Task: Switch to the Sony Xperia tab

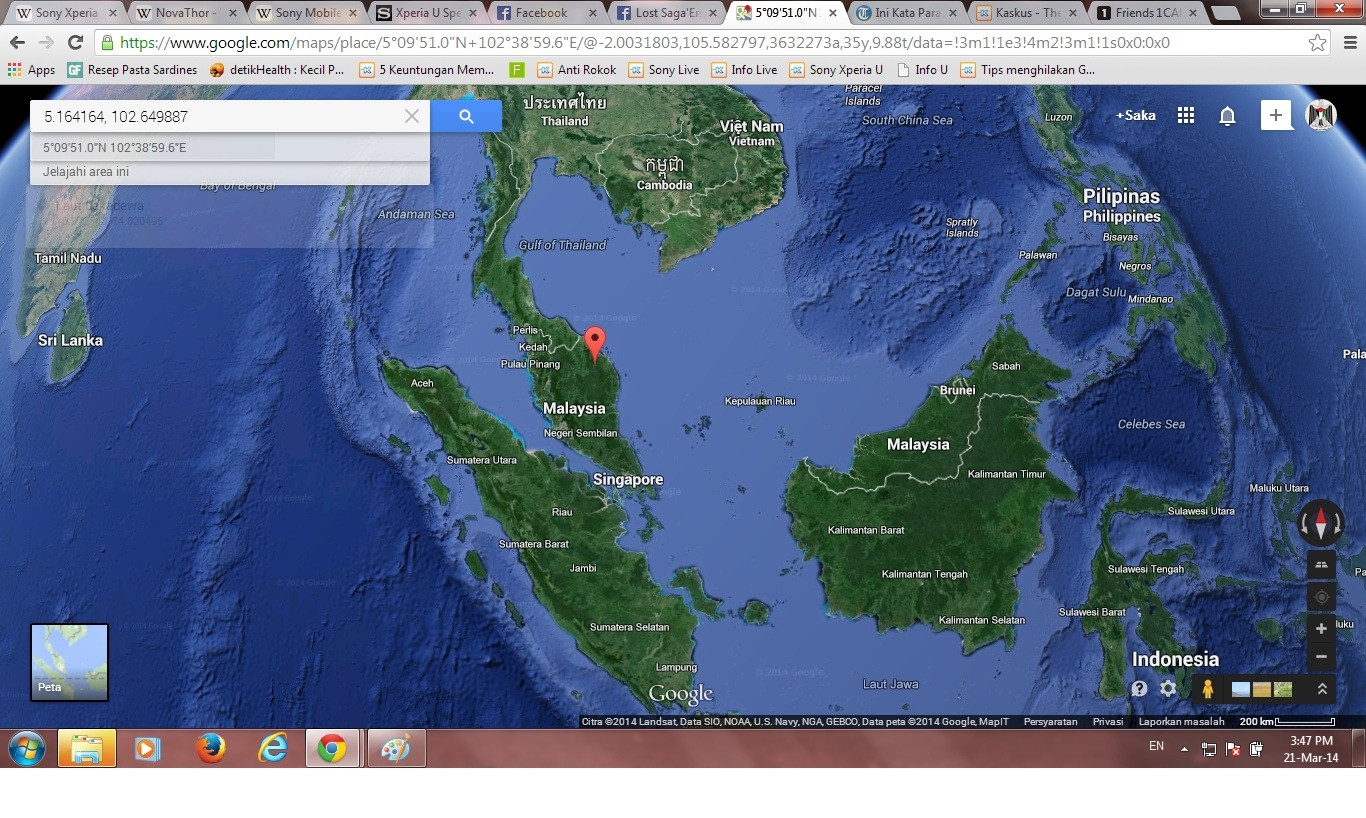Action: point(66,13)
